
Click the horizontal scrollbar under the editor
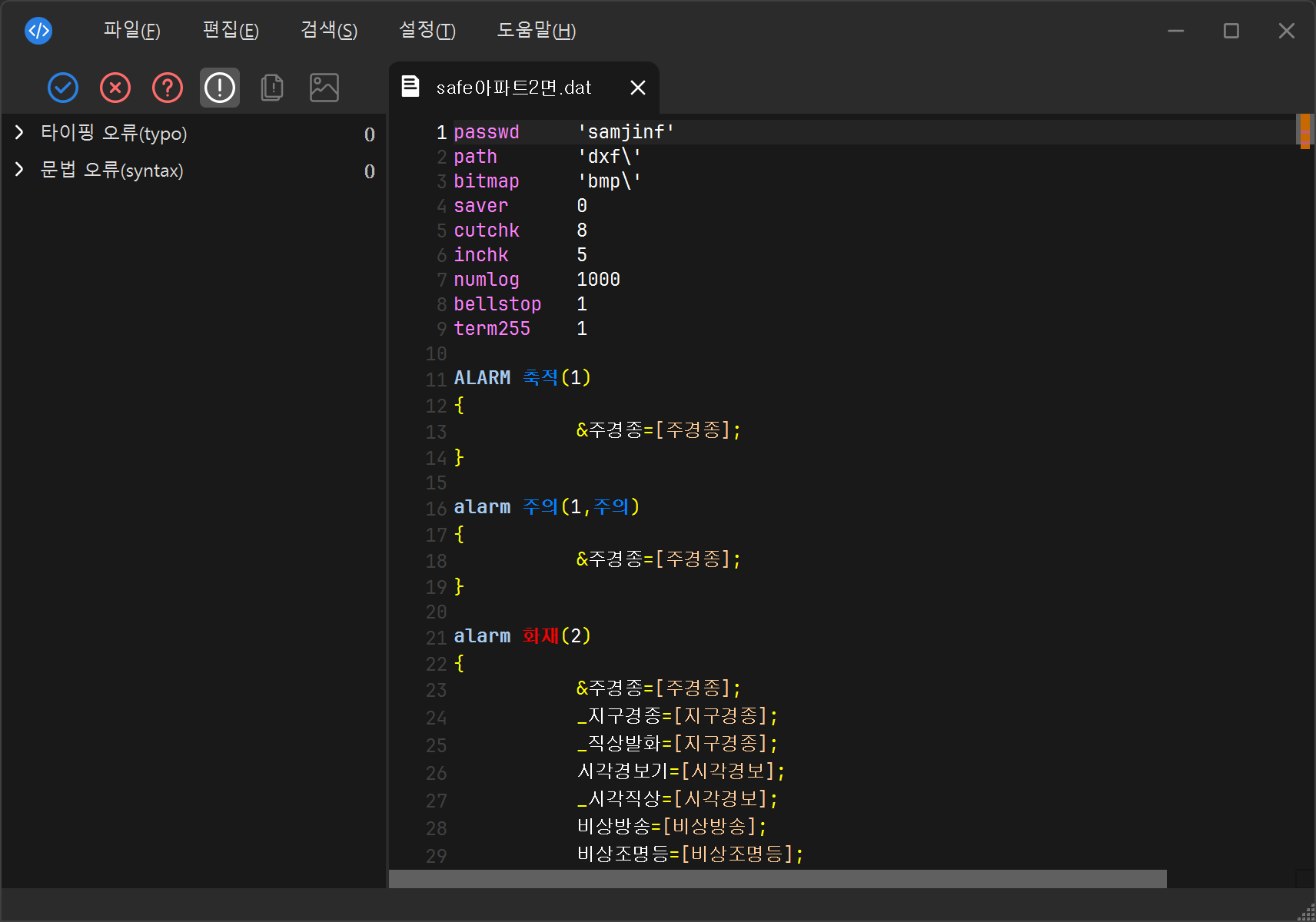(x=776, y=878)
